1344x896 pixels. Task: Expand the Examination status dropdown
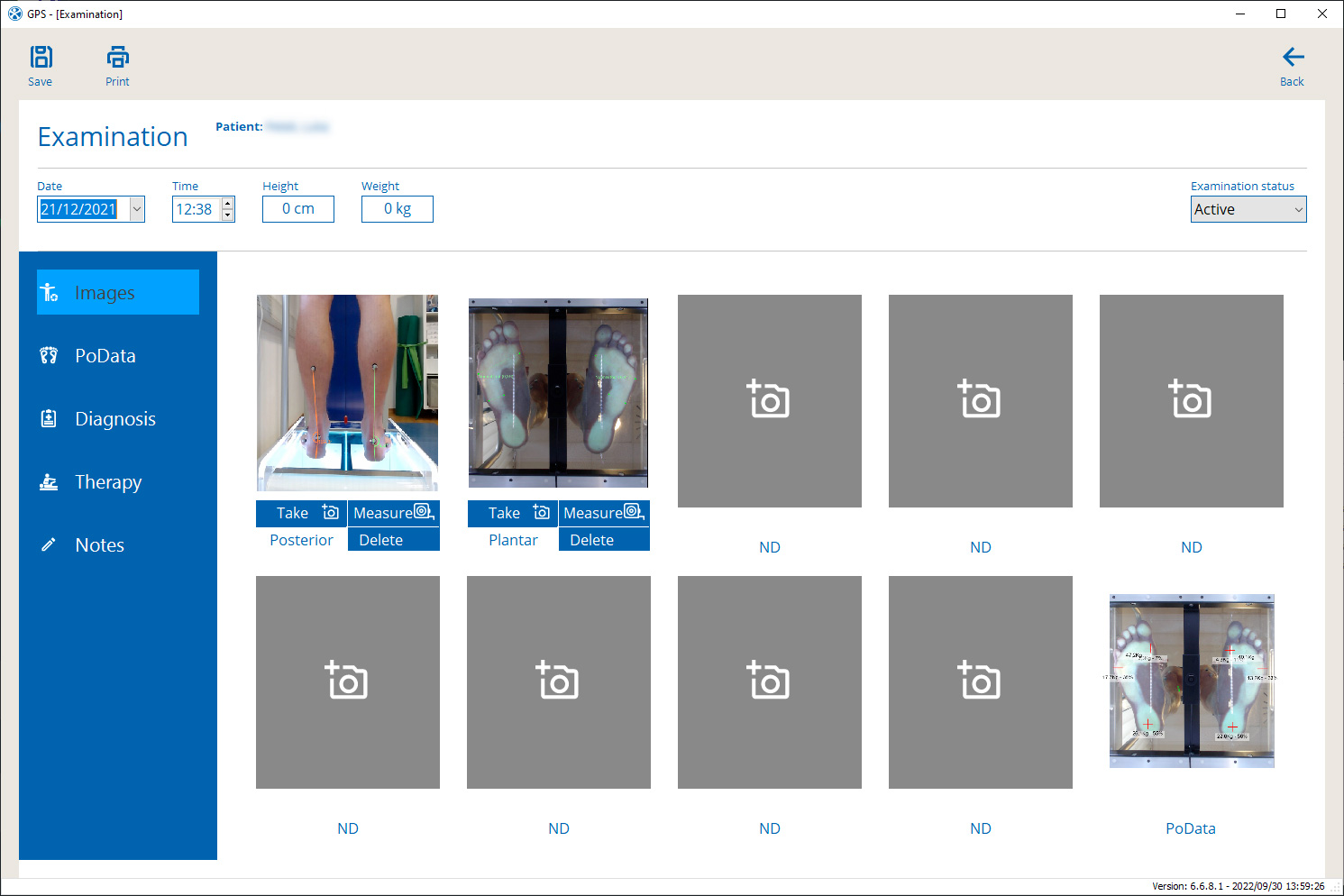(1298, 209)
